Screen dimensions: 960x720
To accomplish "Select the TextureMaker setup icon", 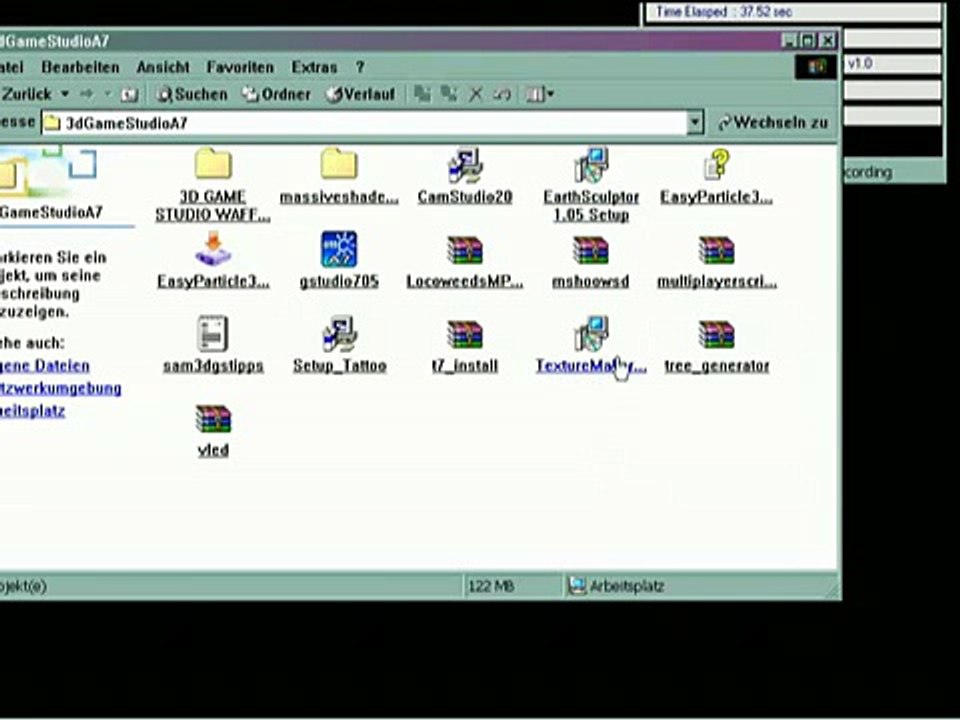I will 591,334.
